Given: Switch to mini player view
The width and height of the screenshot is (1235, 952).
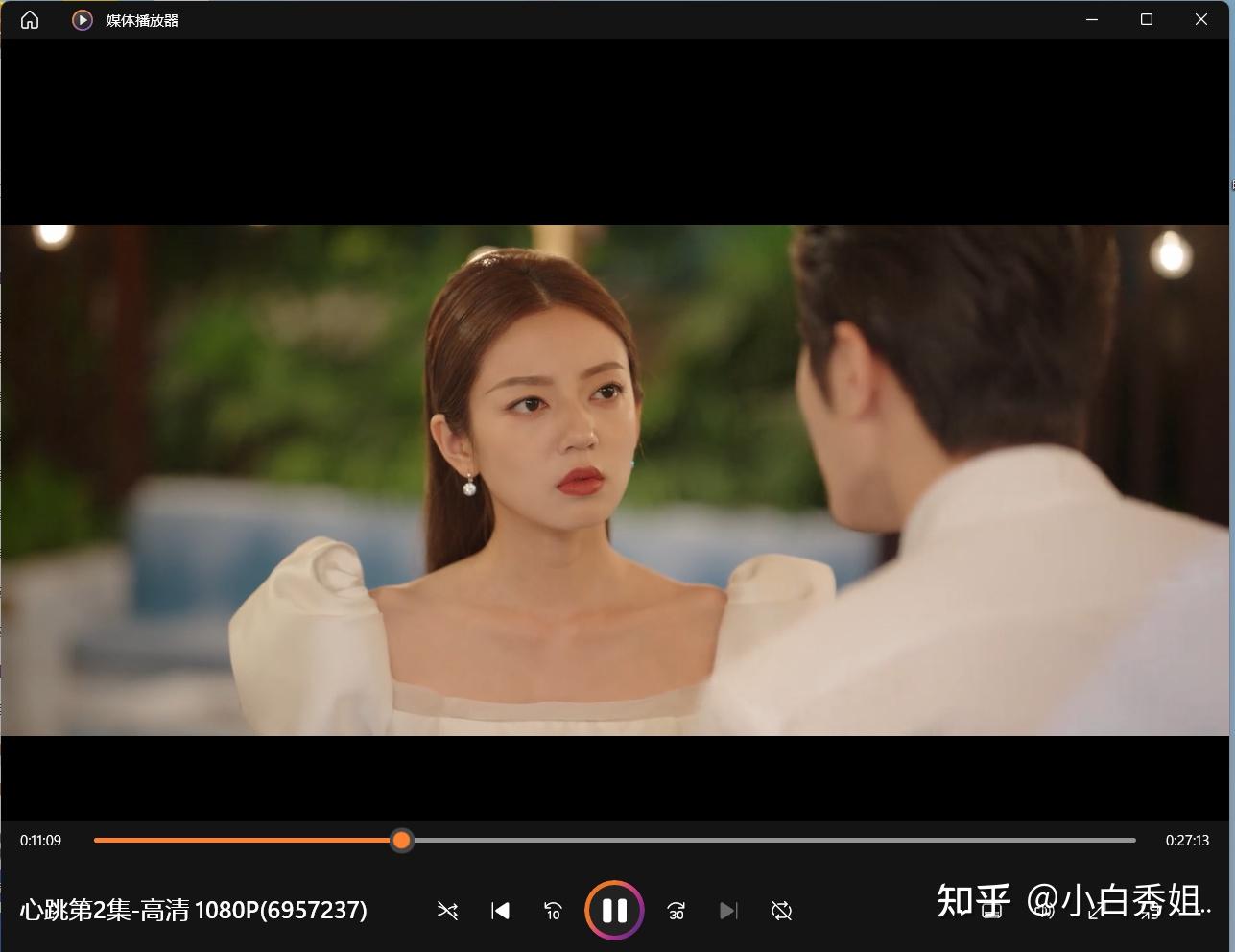Looking at the screenshot, I should (1094, 911).
